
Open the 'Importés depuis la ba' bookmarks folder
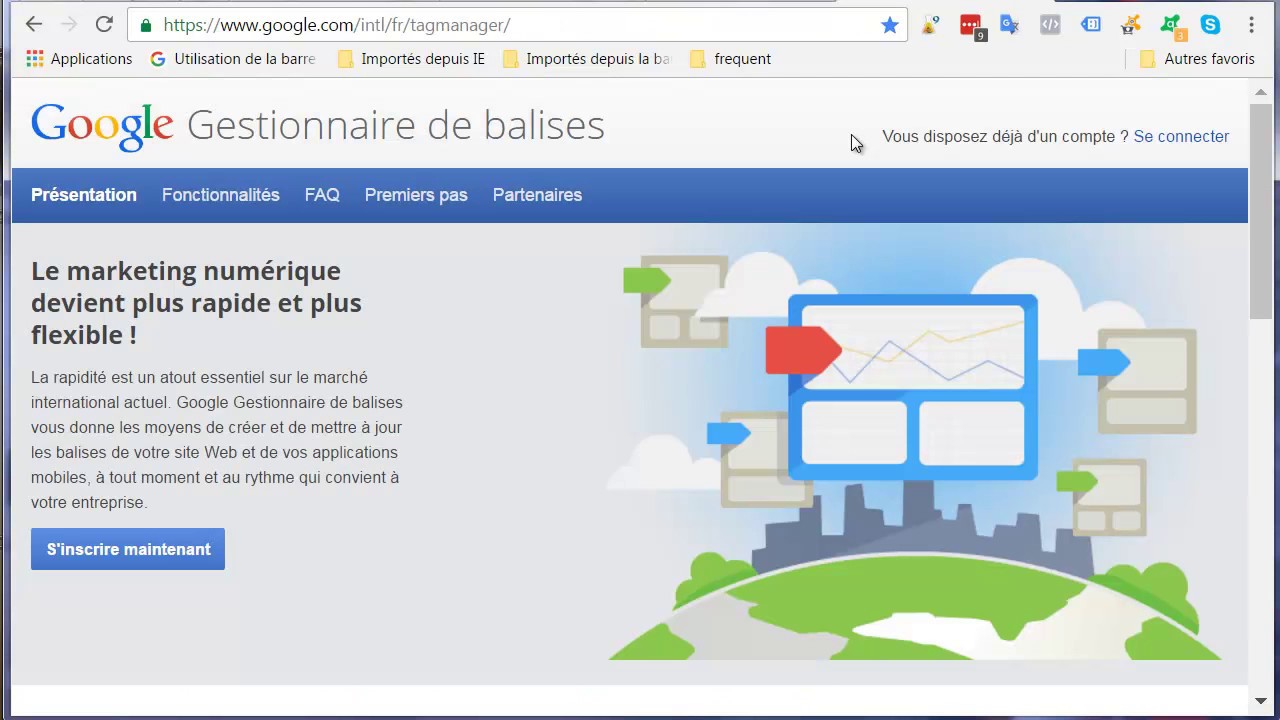pos(586,59)
